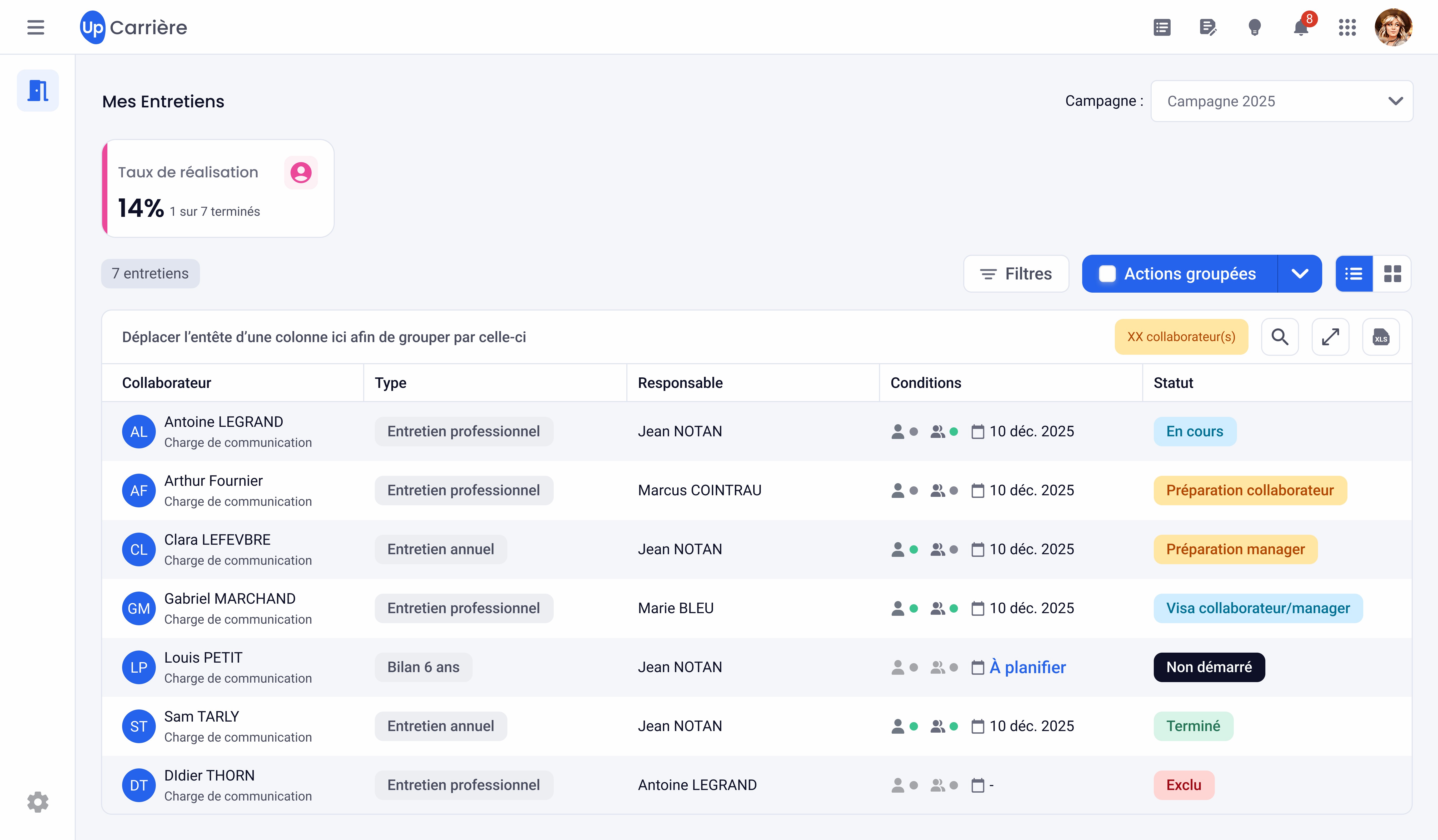Click the lightbulb ideas icon
1438x840 pixels.
1254,27
